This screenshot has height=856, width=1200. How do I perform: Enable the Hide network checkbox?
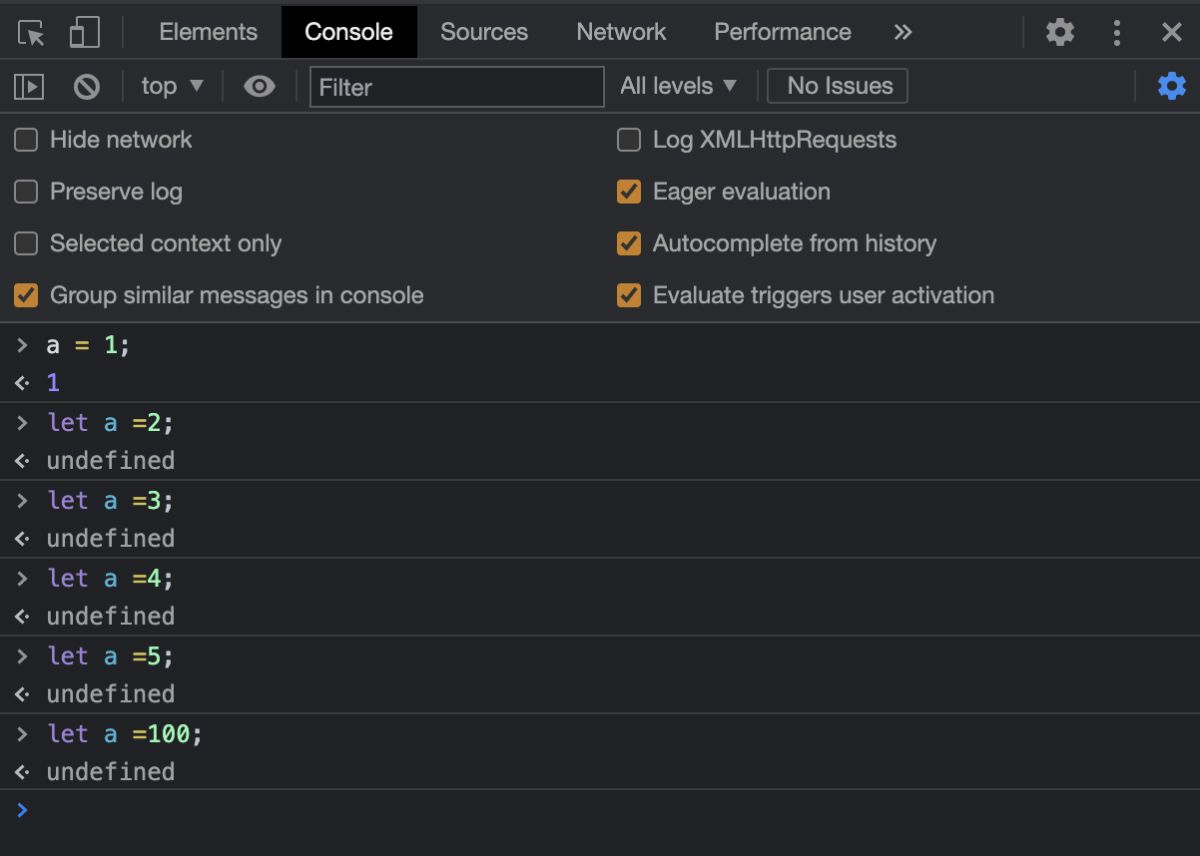26,140
